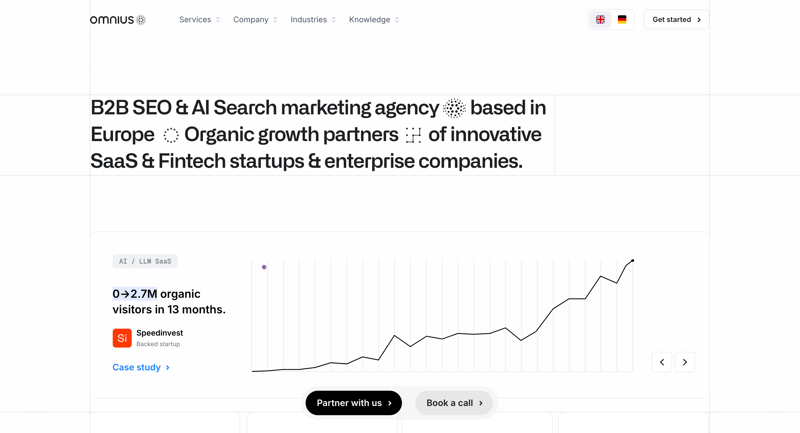Click the Partner with us button
Image resolution: width=800 pixels, height=433 pixels.
pos(354,403)
